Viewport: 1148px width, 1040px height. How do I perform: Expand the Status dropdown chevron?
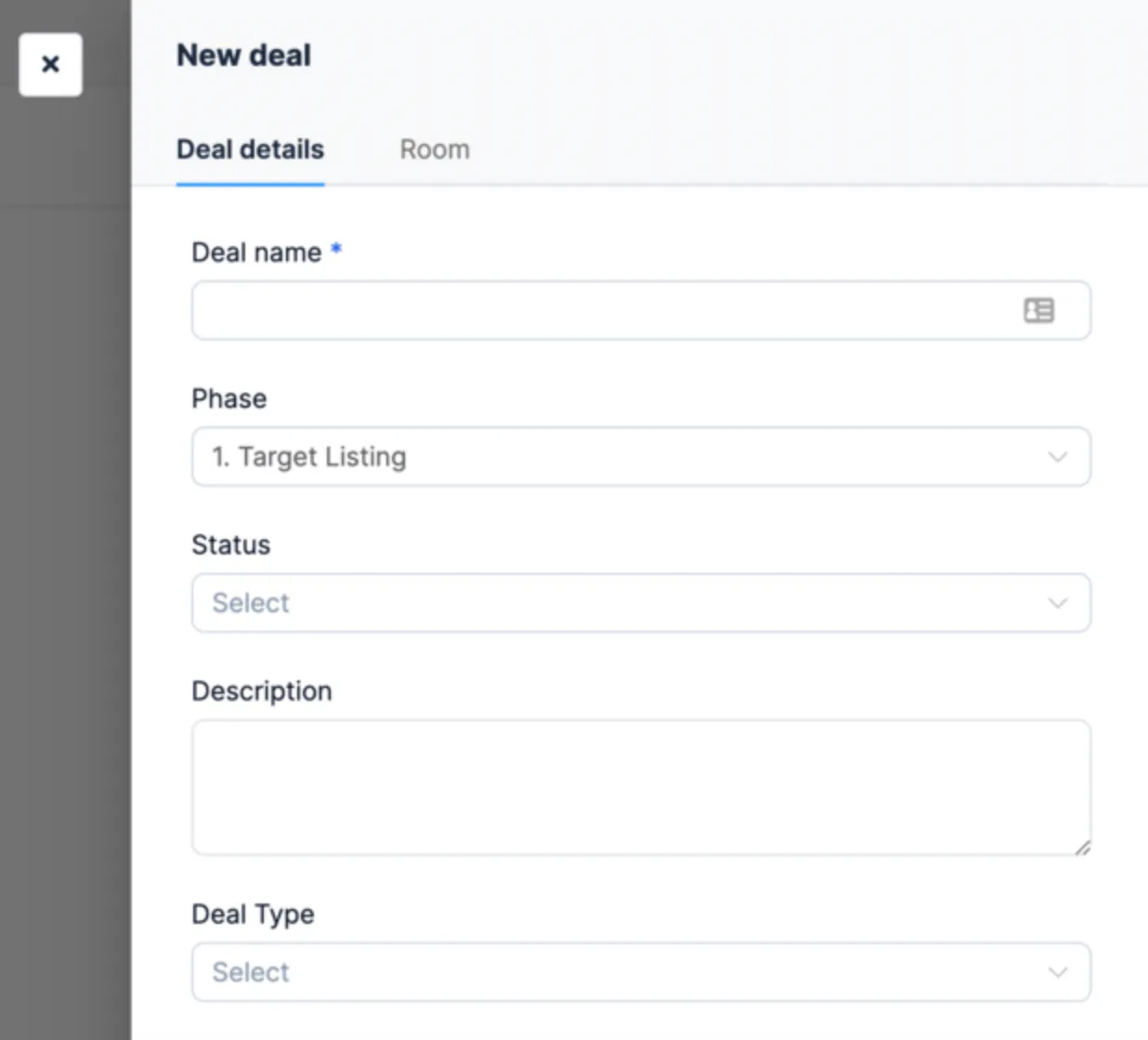click(x=1057, y=603)
